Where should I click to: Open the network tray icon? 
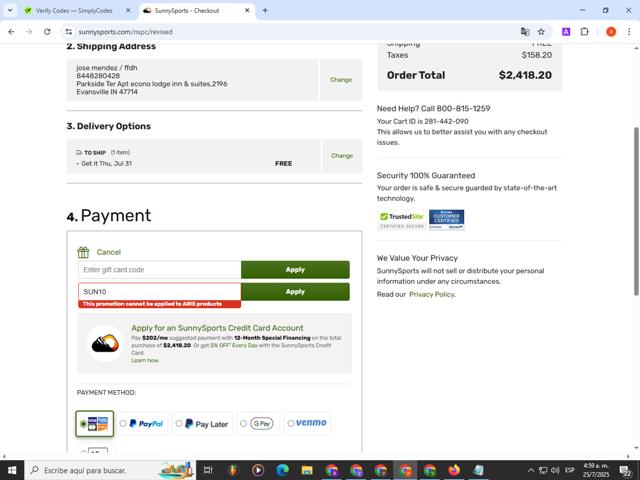tap(543, 470)
